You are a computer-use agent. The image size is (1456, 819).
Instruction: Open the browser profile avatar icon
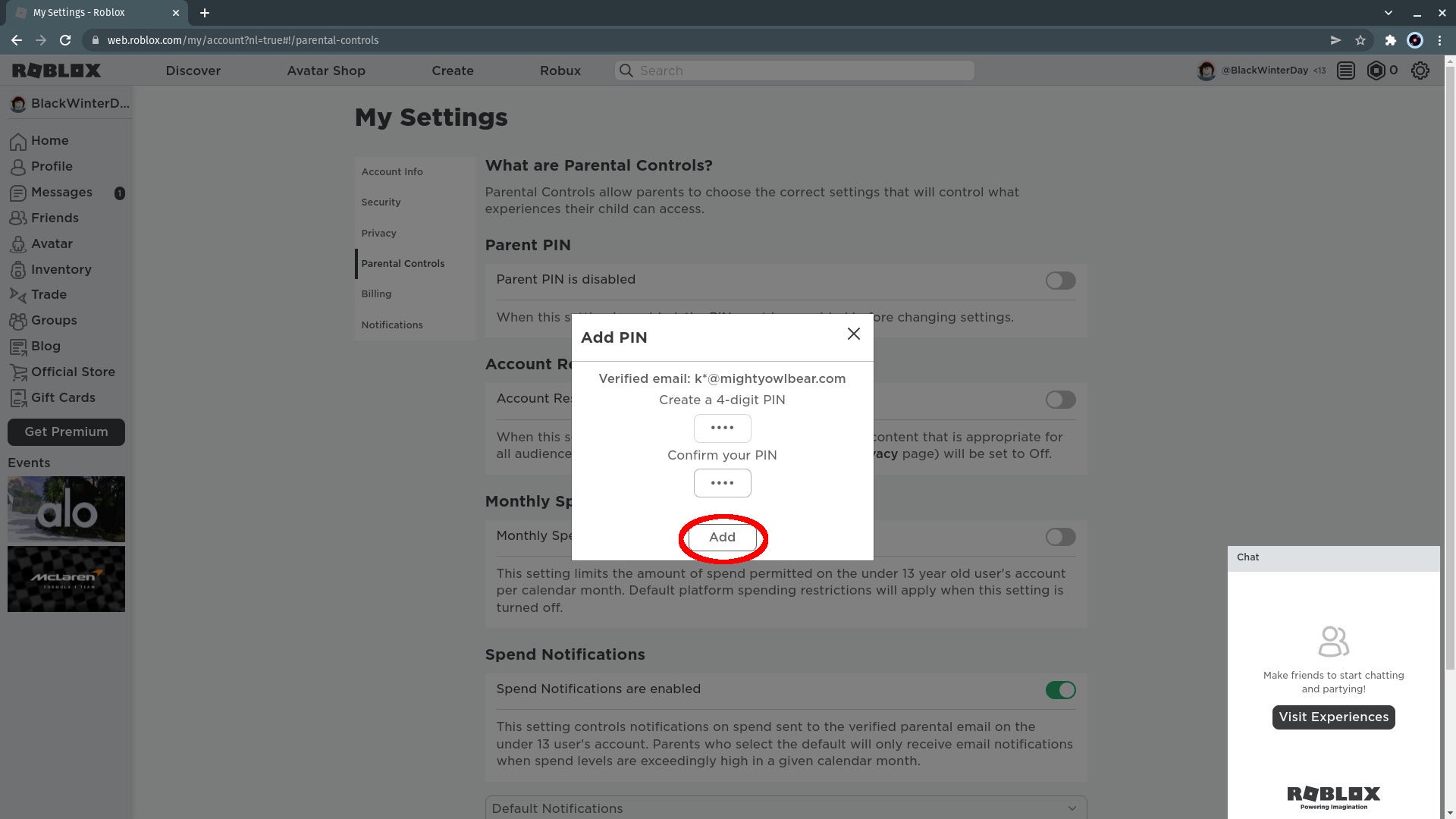pyautogui.click(x=1415, y=40)
